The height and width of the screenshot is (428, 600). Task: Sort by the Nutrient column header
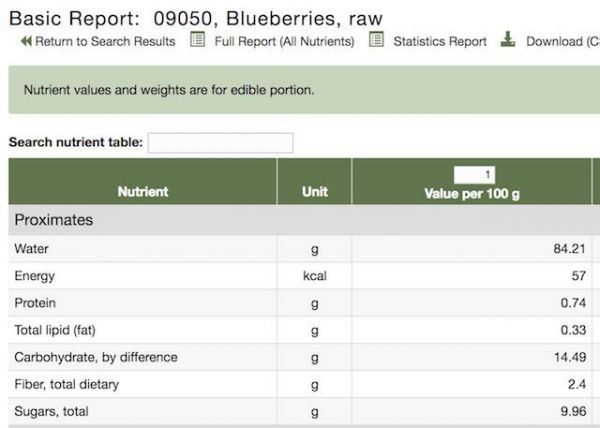143,192
